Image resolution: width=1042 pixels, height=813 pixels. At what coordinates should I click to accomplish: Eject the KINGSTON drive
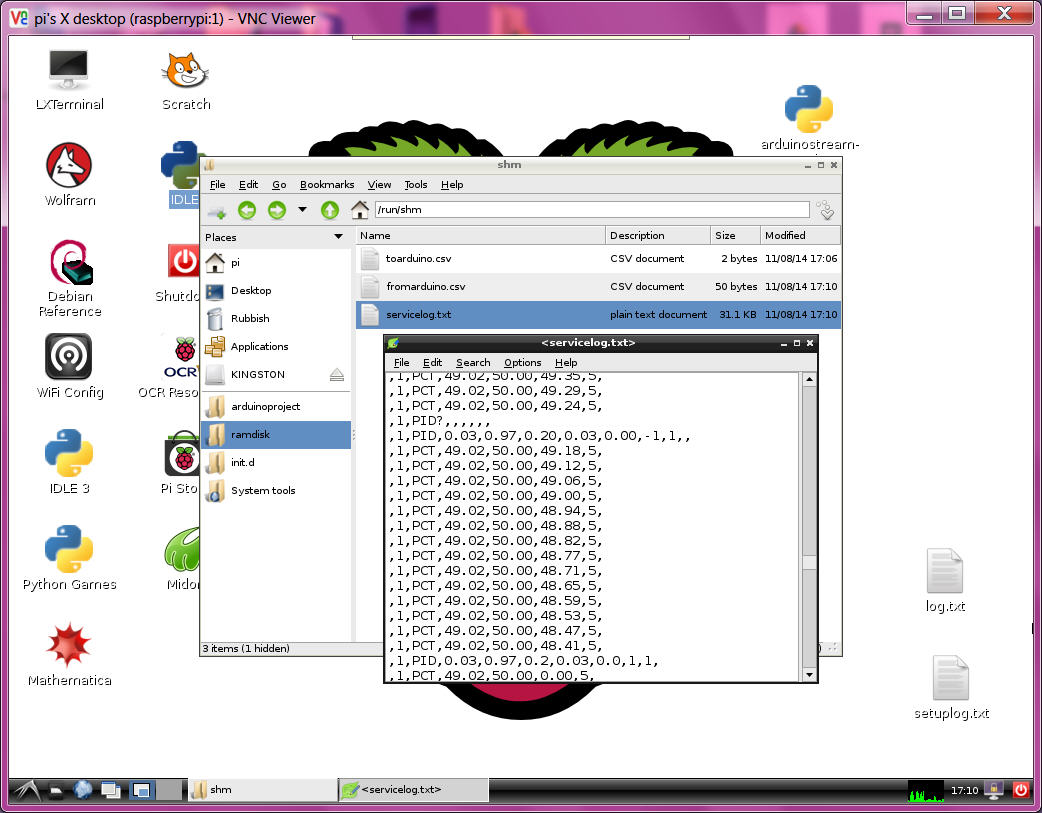(x=337, y=374)
